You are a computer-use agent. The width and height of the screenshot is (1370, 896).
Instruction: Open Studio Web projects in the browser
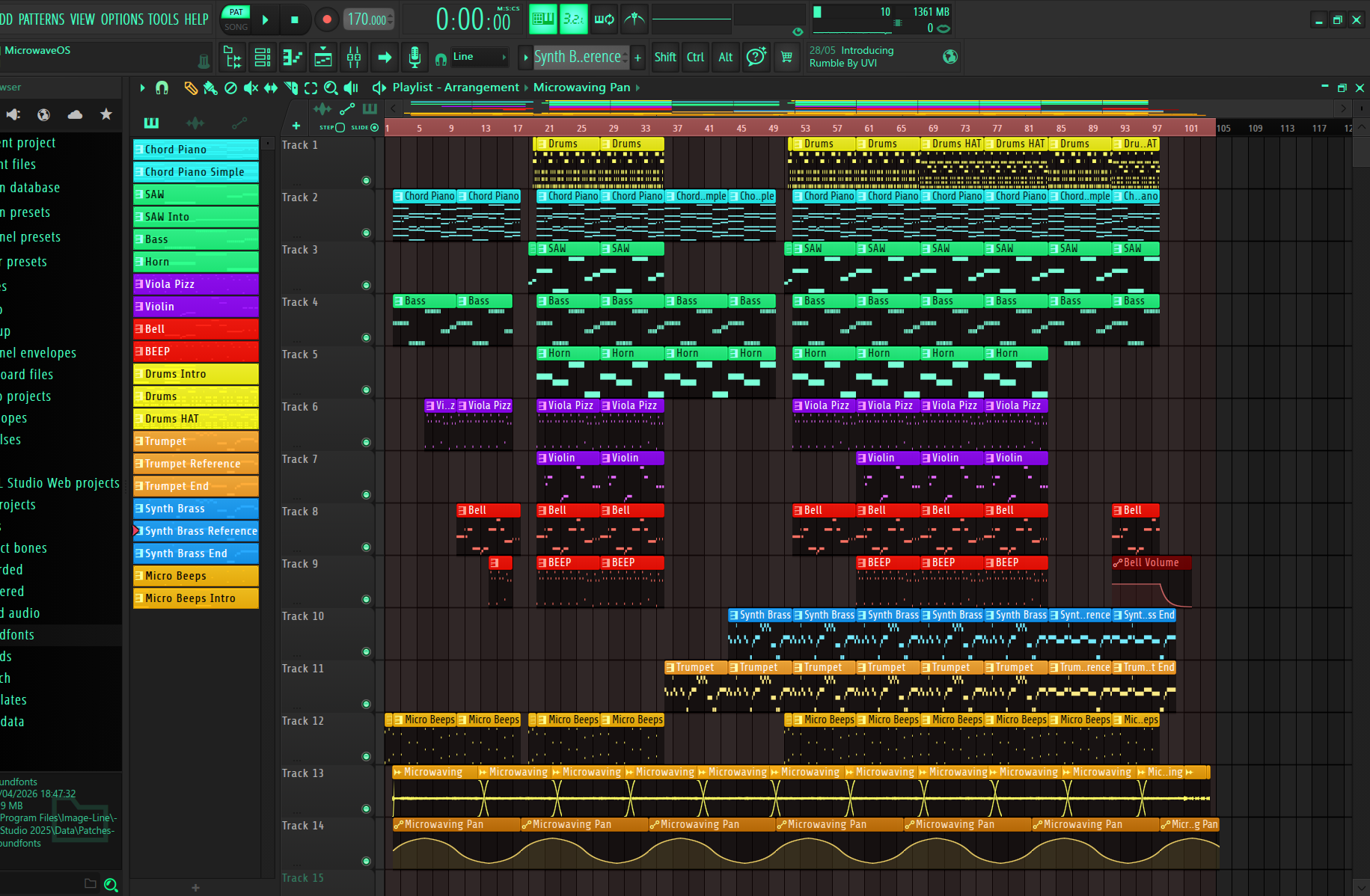(x=61, y=483)
